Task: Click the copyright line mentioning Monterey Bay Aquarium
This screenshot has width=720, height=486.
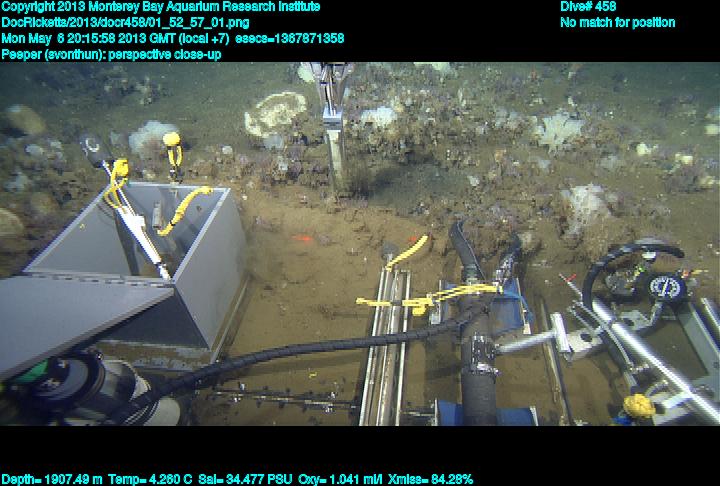Action: pos(161,7)
